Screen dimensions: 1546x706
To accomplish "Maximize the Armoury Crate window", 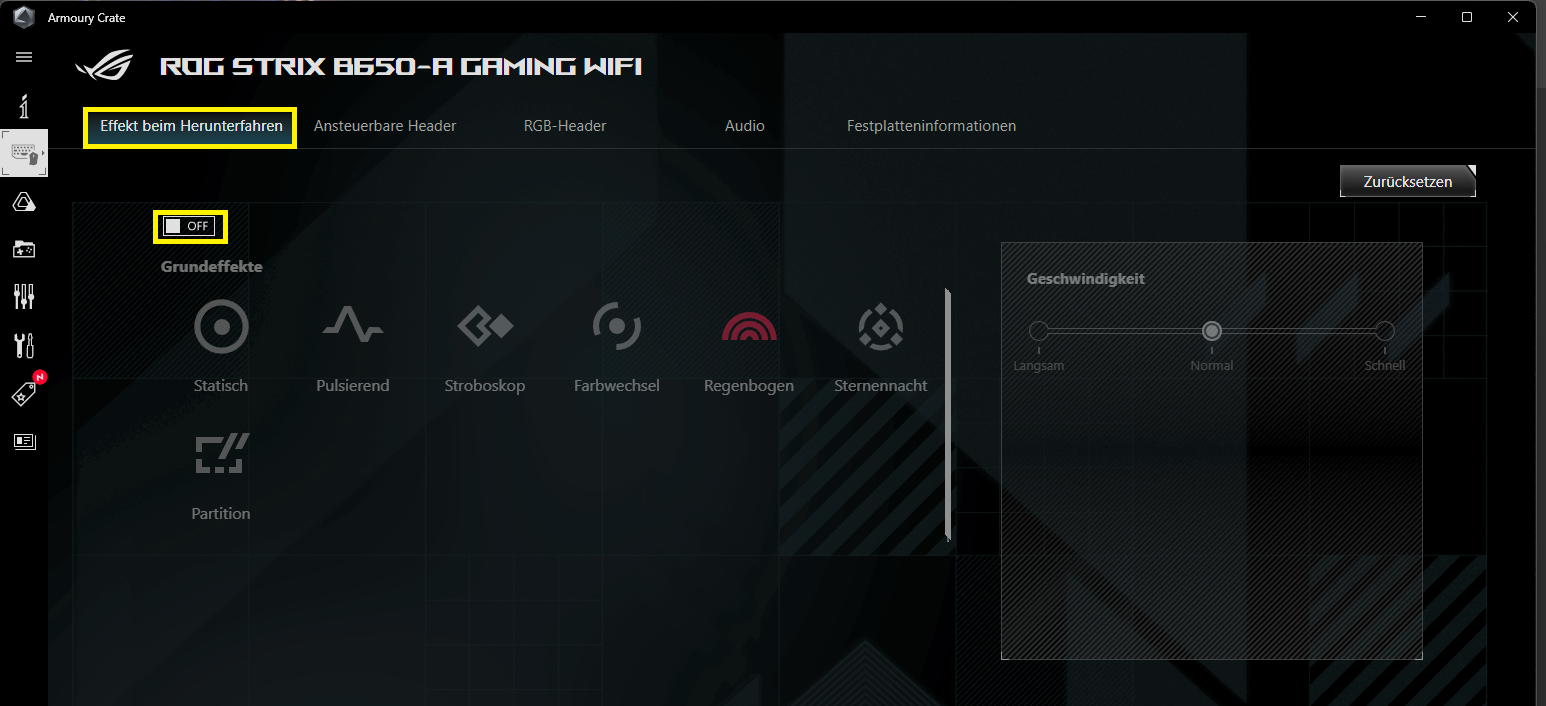I will click(x=1467, y=17).
